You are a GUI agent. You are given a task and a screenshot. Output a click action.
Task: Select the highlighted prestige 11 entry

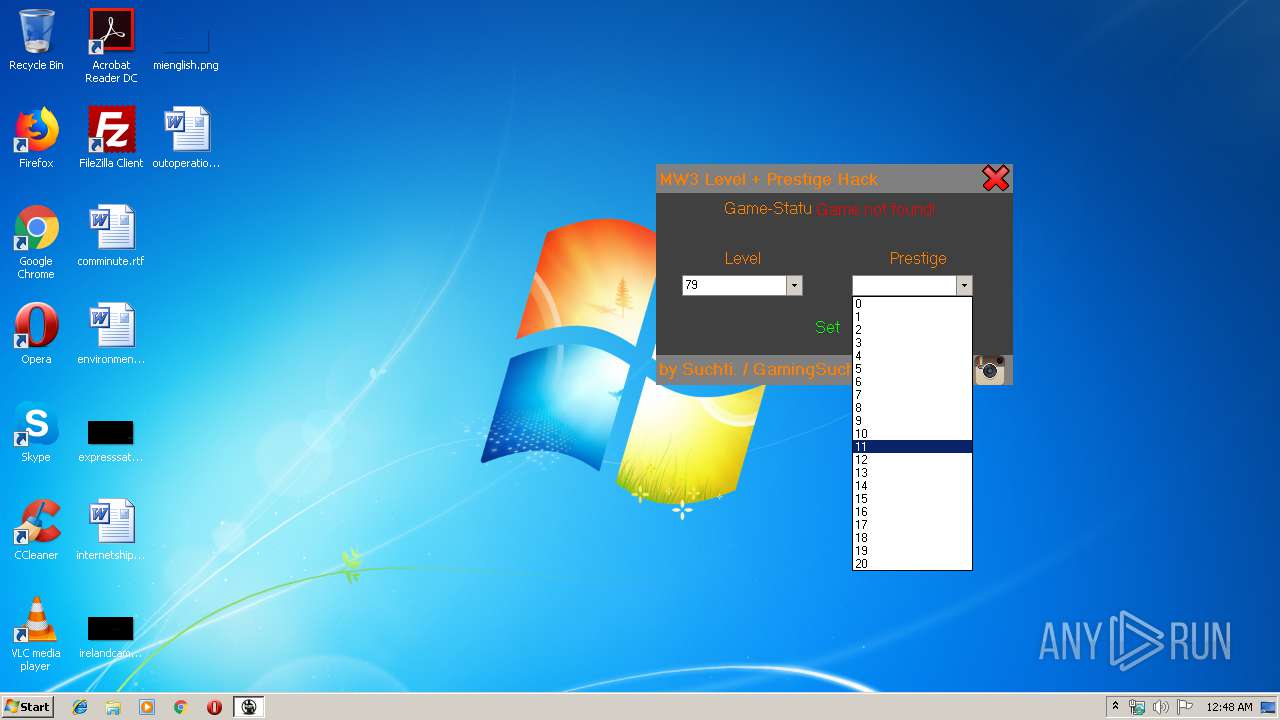coord(912,447)
